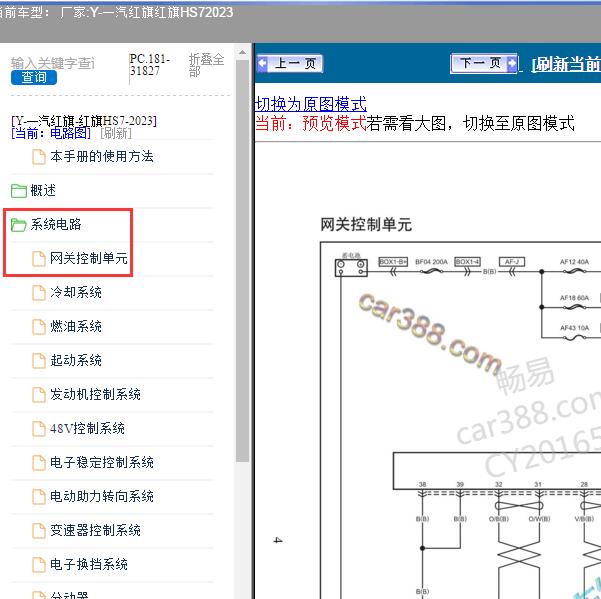
Task: Collapse the 系统电路 folder
Action: (x=56, y=225)
